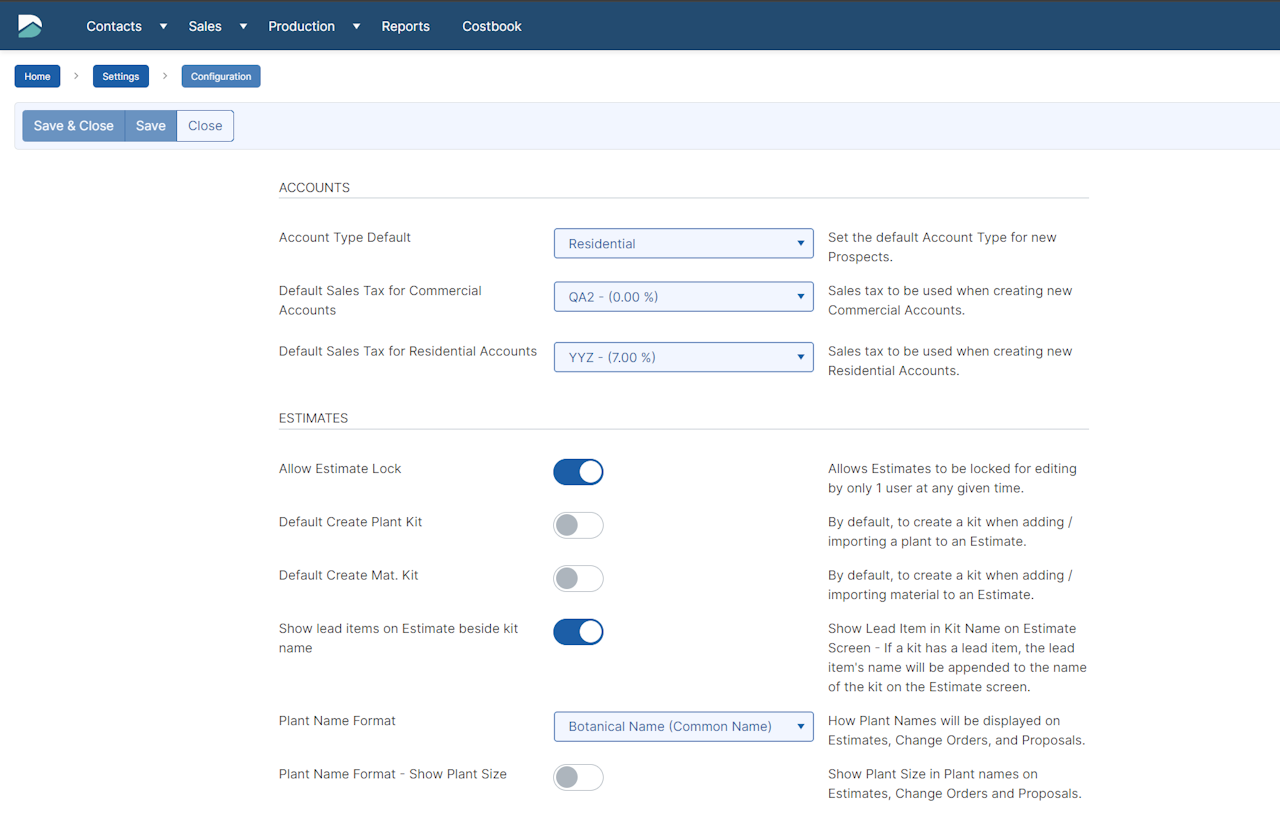Click the Close button in toolbar

tap(205, 126)
